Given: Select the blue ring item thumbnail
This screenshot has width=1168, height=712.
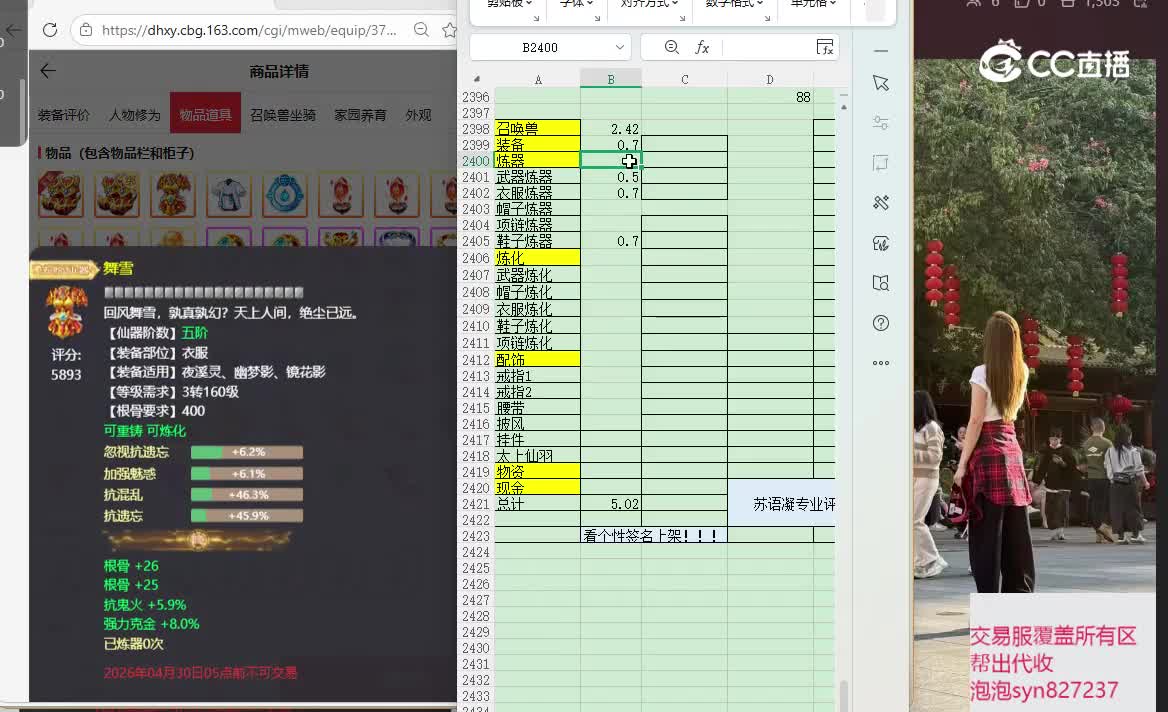Looking at the screenshot, I should 285,194.
